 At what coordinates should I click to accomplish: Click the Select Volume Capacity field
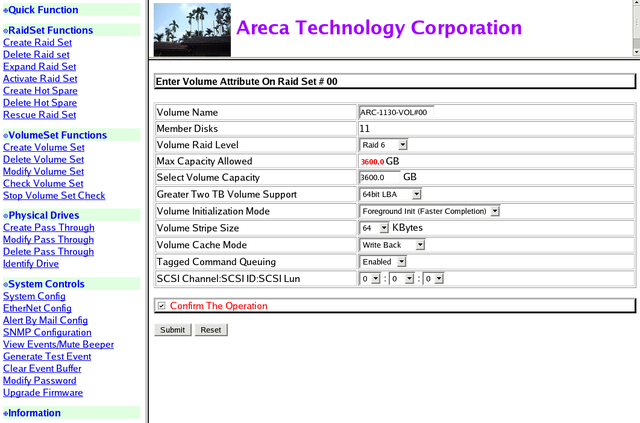tap(378, 177)
